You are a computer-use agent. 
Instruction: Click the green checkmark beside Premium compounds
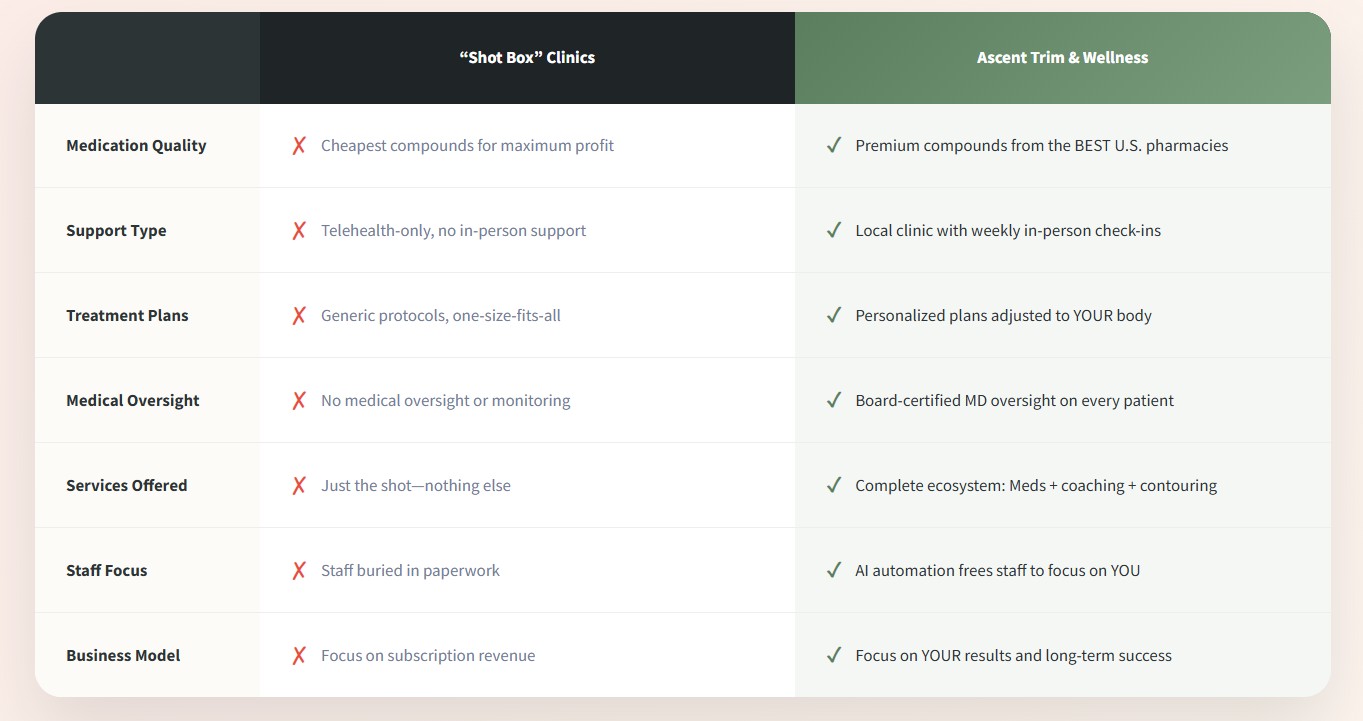coord(833,146)
